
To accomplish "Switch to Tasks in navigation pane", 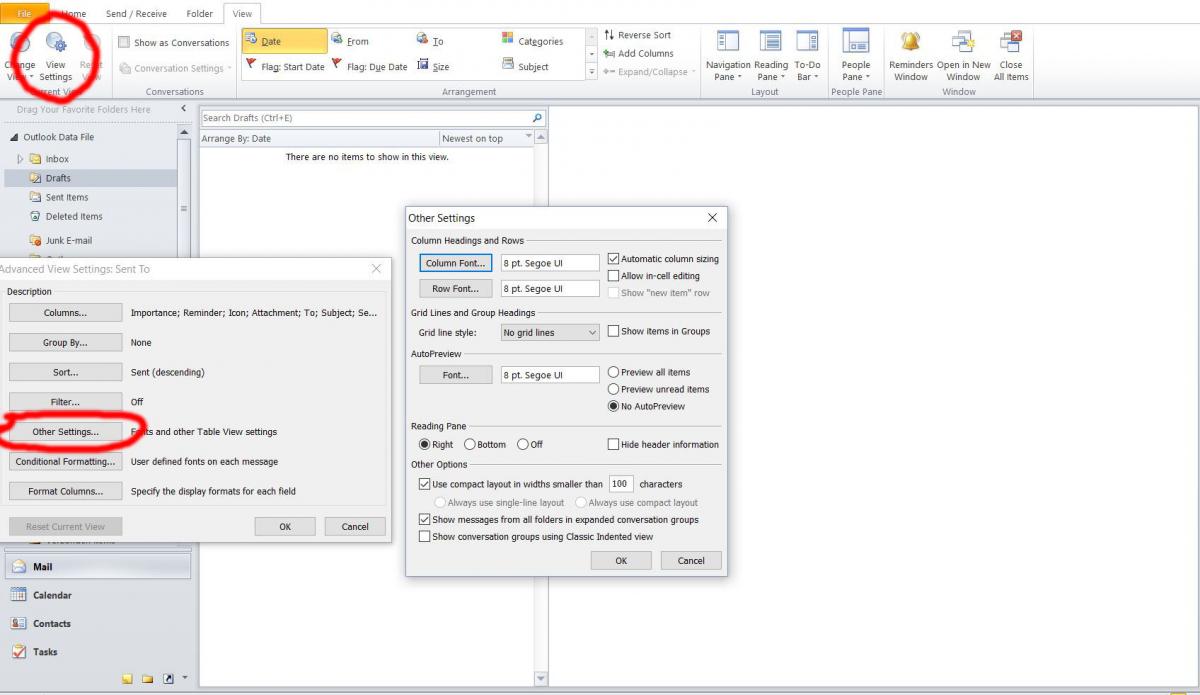I will (96, 651).
